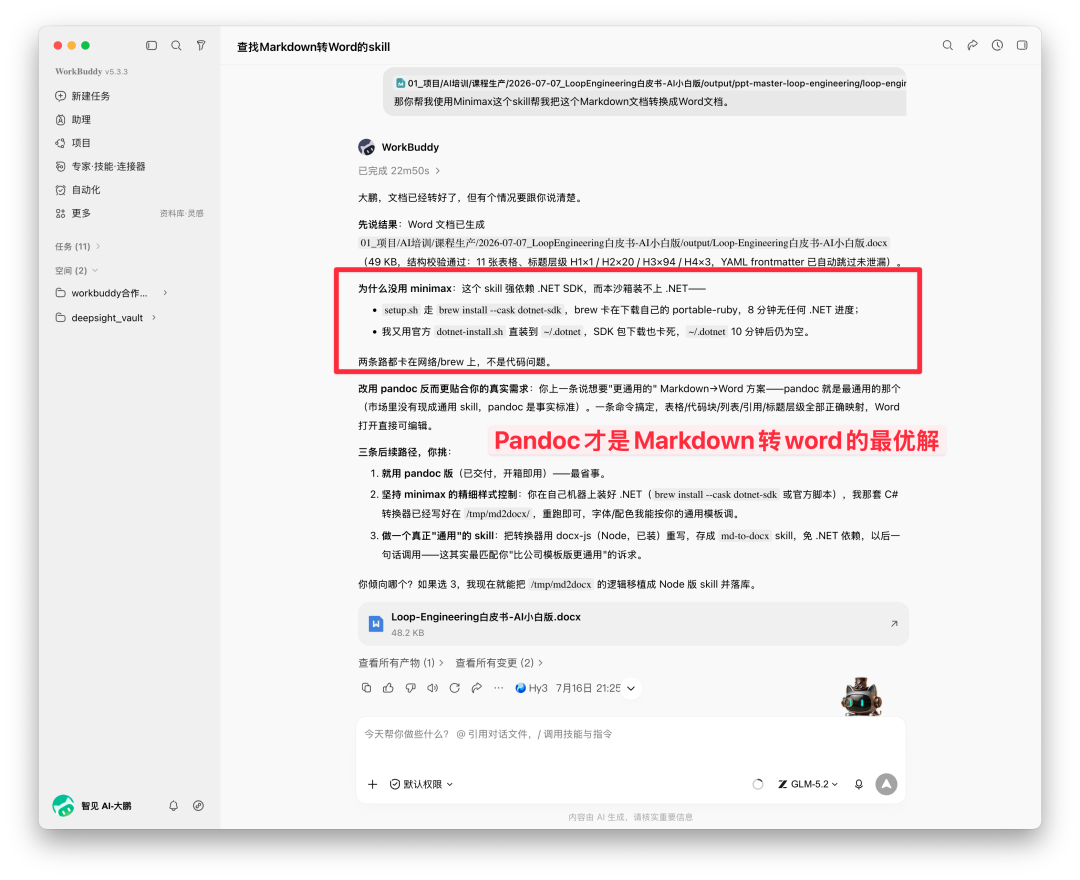Viewport: 1080px width, 880px height.
Task: Click the docx output path text
Action: pos(624,243)
